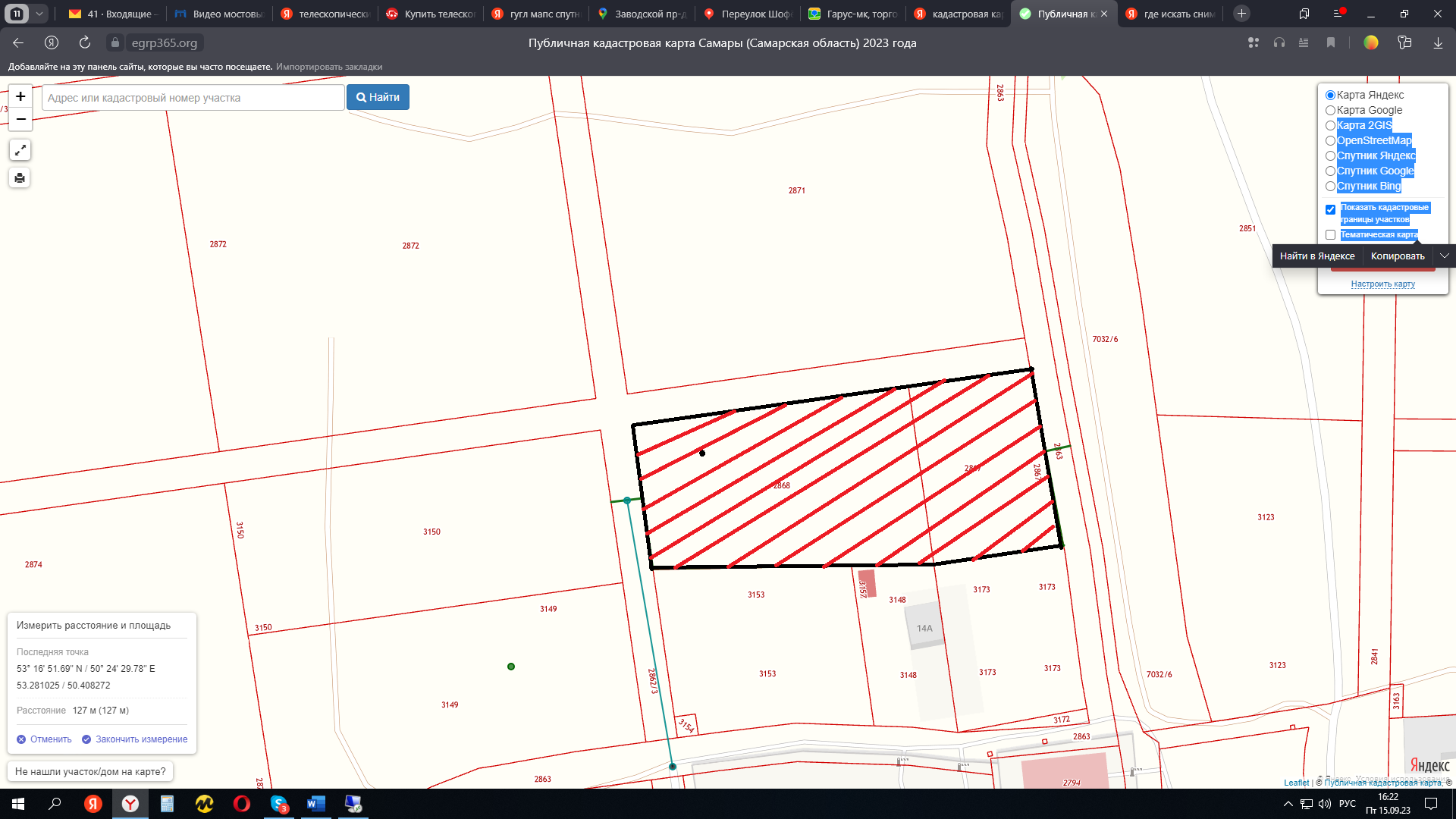Image resolution: width=1456 pixels, height=819 pixels.
Task: Uncheck Показать кадастровые границы участков
Action: coord(1330,210)
